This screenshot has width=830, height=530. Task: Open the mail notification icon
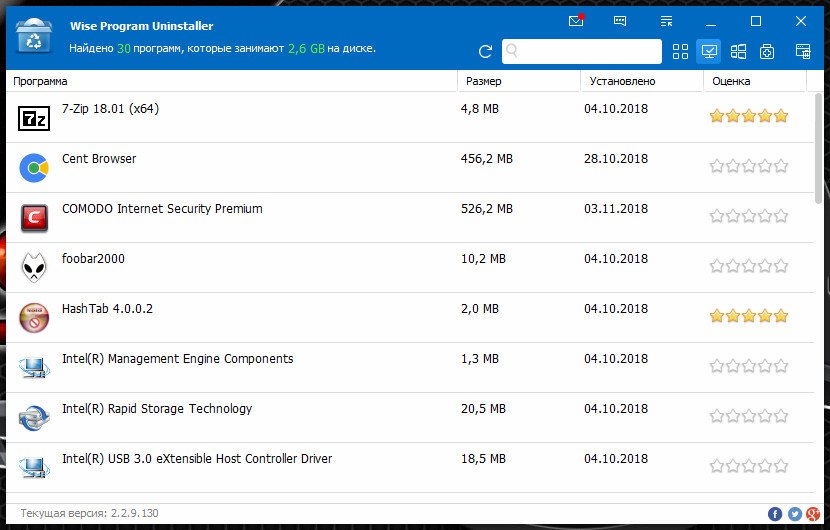click(x=576, y=21)
